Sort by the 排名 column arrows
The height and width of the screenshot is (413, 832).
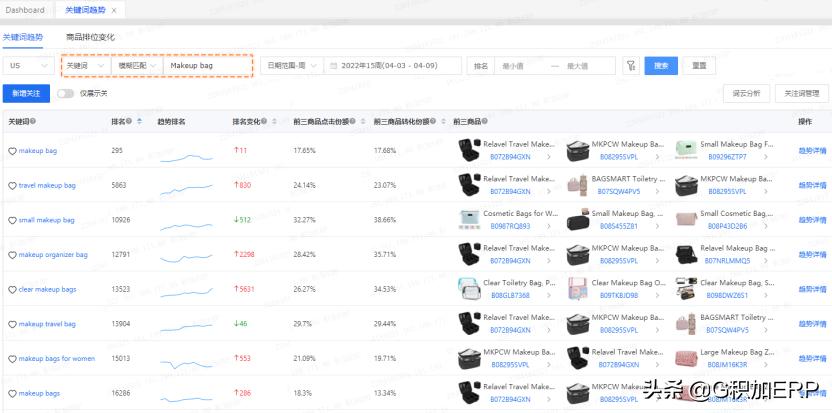140,122
